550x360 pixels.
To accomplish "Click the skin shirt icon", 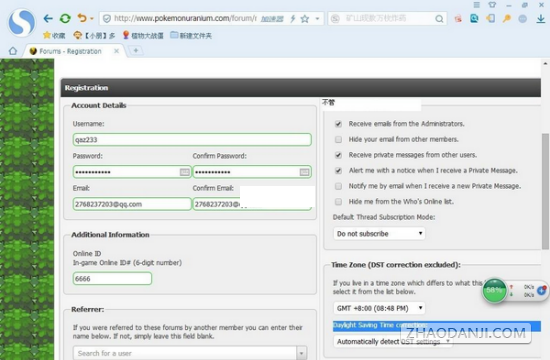I will 492,5.
